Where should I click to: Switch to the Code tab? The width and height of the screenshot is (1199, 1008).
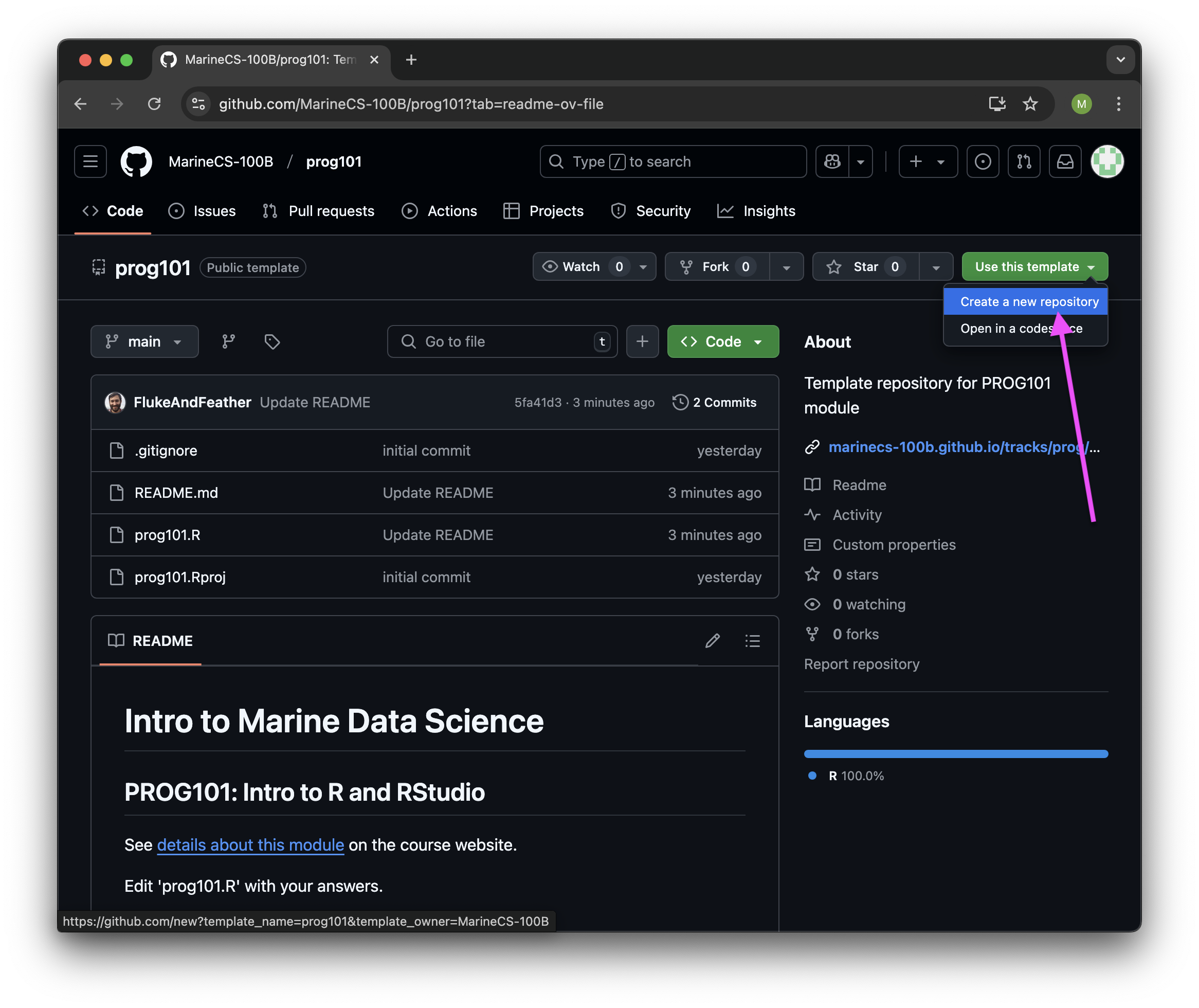tap(113, 211)
